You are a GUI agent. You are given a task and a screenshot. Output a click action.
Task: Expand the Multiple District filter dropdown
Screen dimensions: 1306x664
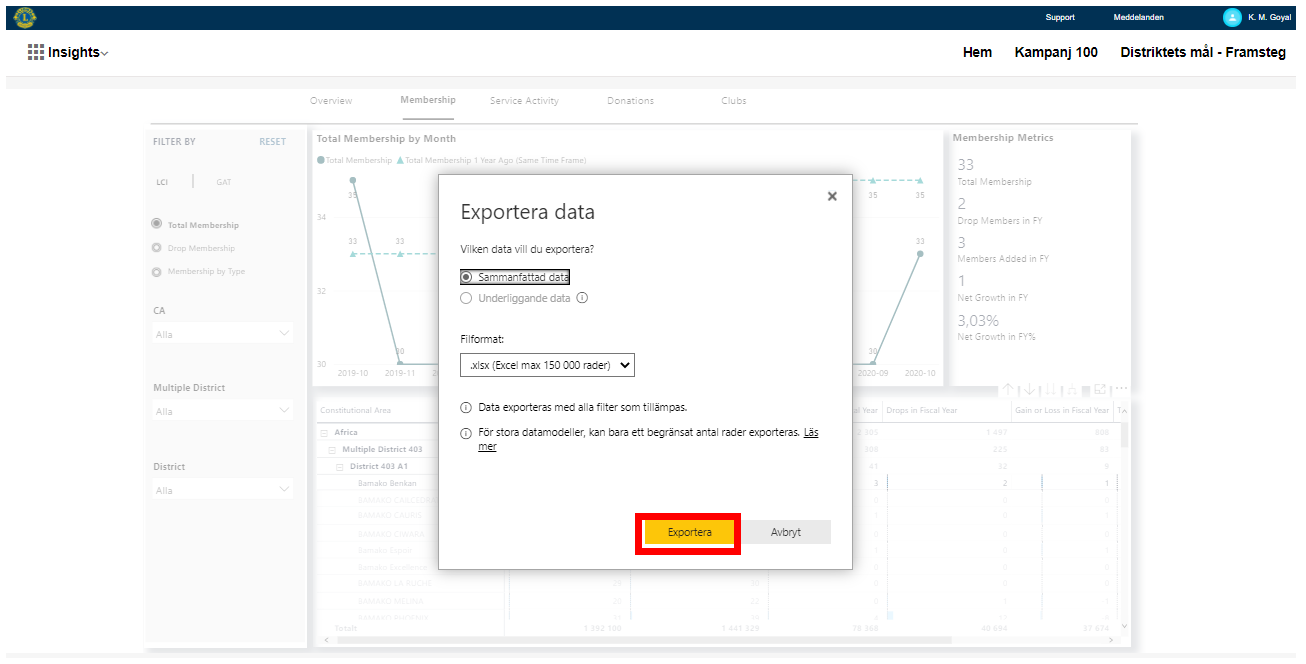coord(222,411)
